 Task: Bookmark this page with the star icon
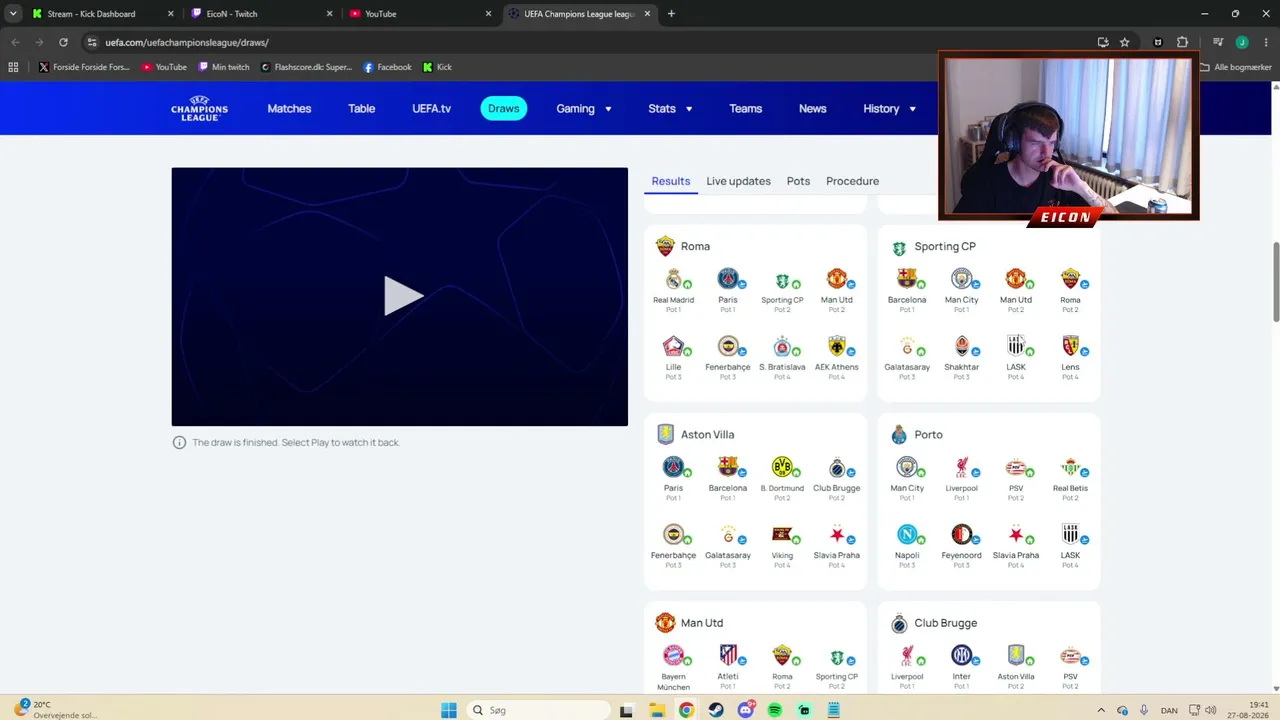pyautogui.click(x=1125, y=42)
